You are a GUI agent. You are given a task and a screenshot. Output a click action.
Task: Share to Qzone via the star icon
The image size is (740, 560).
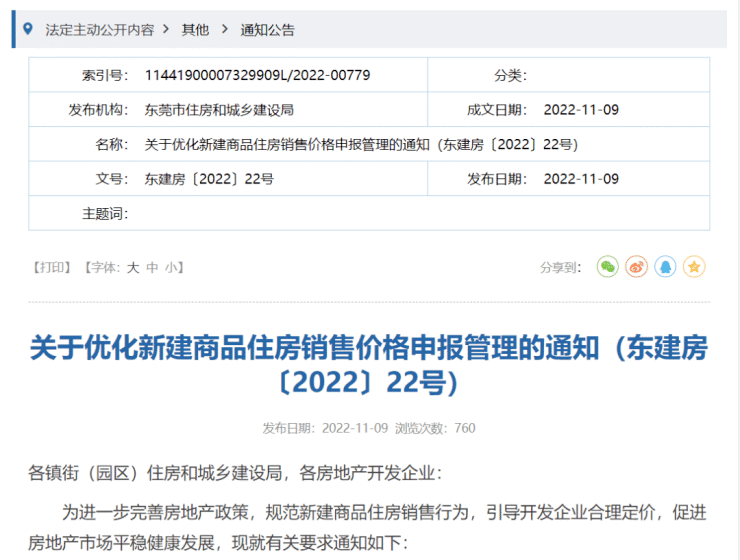coord(694,267)
